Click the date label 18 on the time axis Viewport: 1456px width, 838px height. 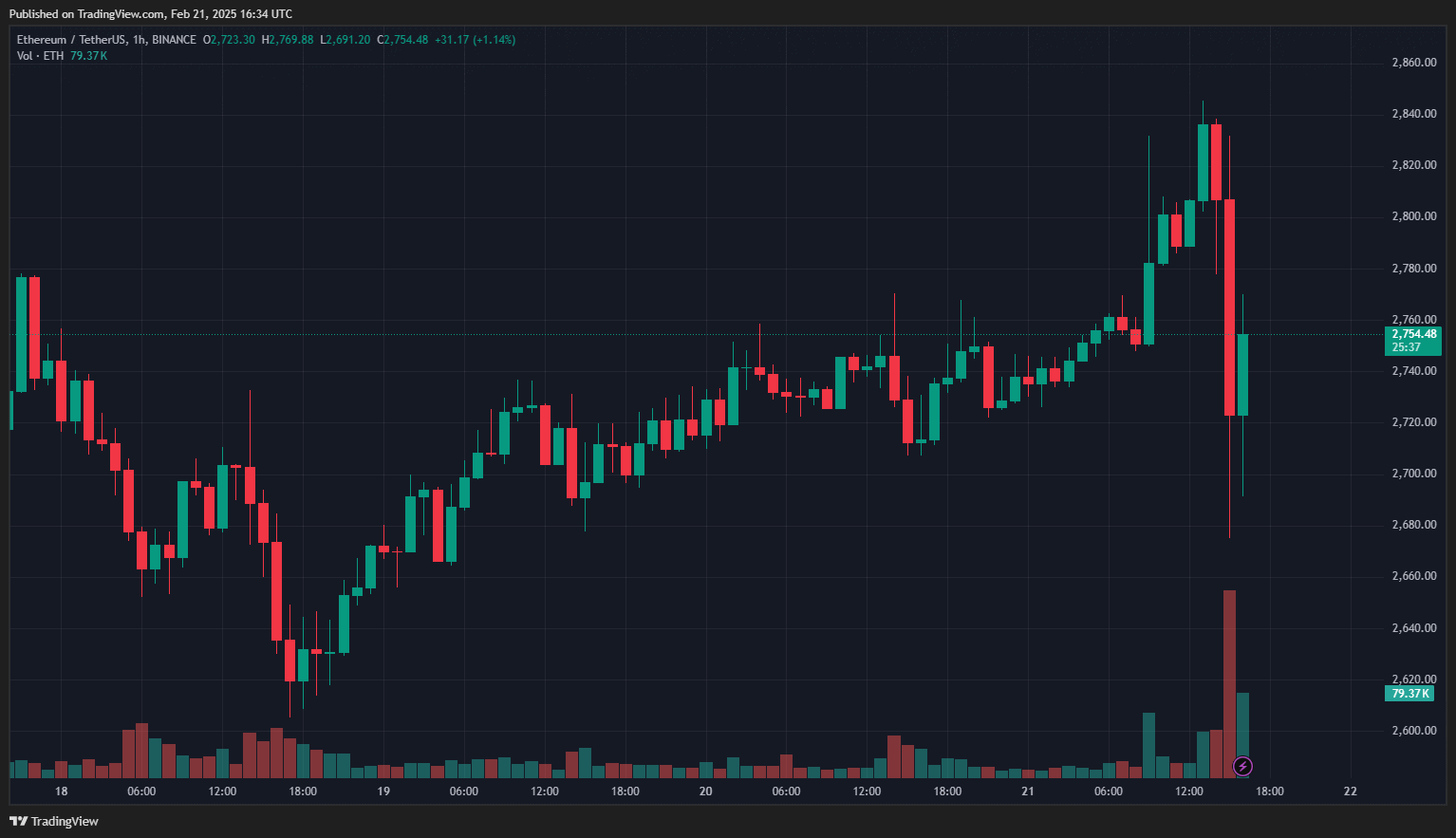[62, 791]
